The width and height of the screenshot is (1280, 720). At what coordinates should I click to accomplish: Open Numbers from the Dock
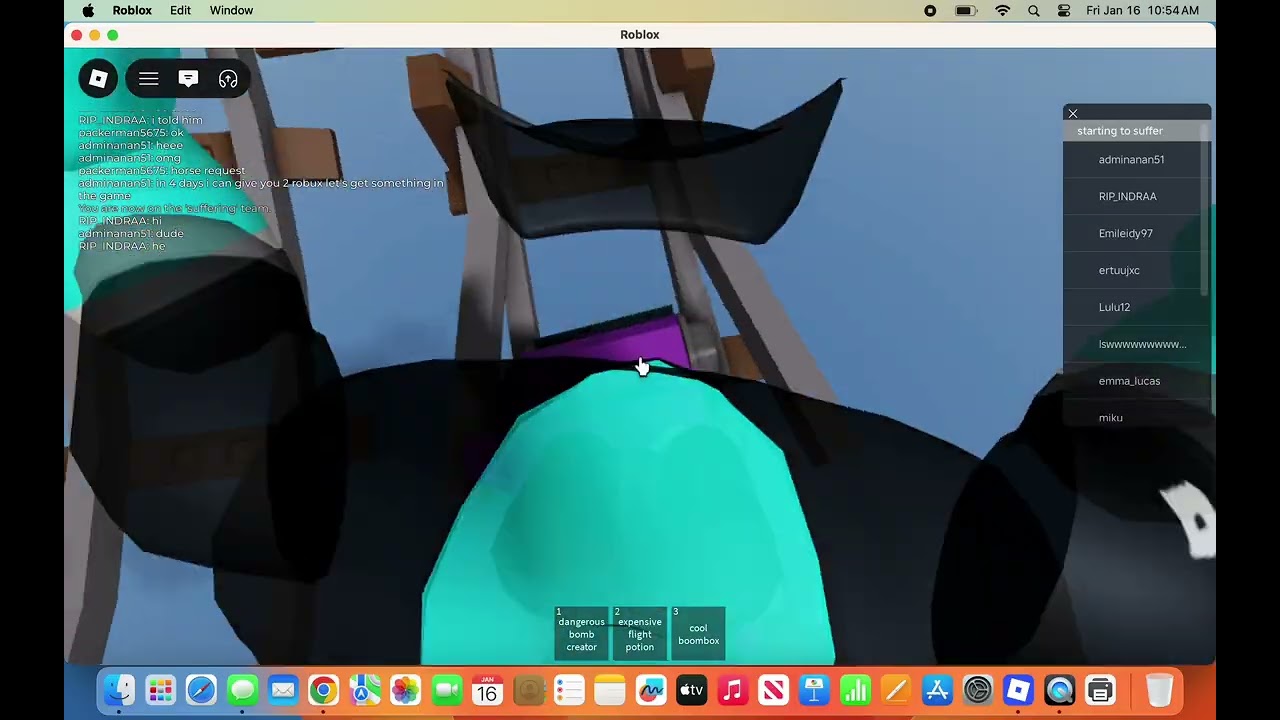[x=855, y=690]
